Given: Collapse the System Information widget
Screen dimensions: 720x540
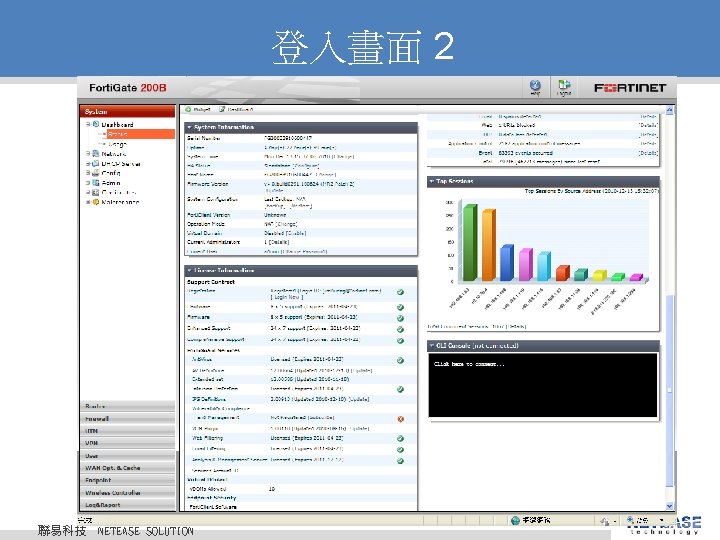Looking at the screenshot, I should click(189, 127).
